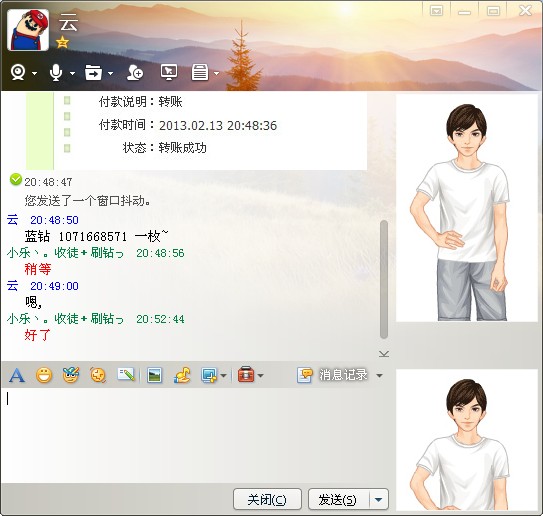Expand the video call options arrow
Viewport: 543px width, 516px height.
coord(34,73)
